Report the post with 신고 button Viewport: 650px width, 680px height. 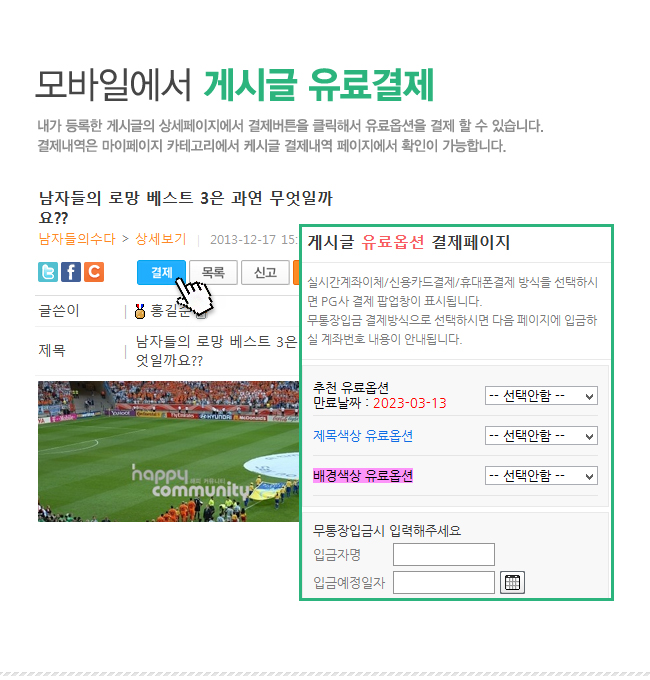click(x=265, y=272)
